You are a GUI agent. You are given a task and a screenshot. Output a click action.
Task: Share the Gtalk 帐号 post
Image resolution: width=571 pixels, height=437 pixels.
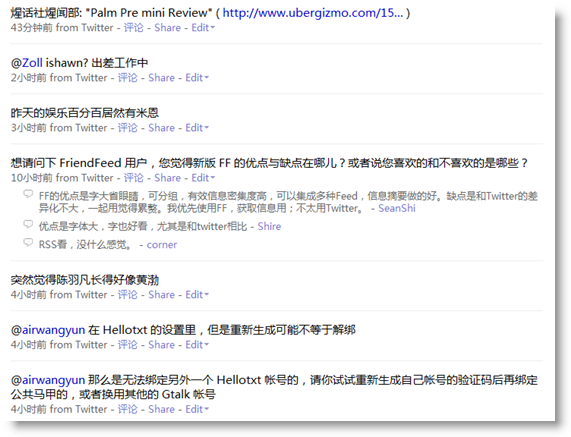coord(161,409)
